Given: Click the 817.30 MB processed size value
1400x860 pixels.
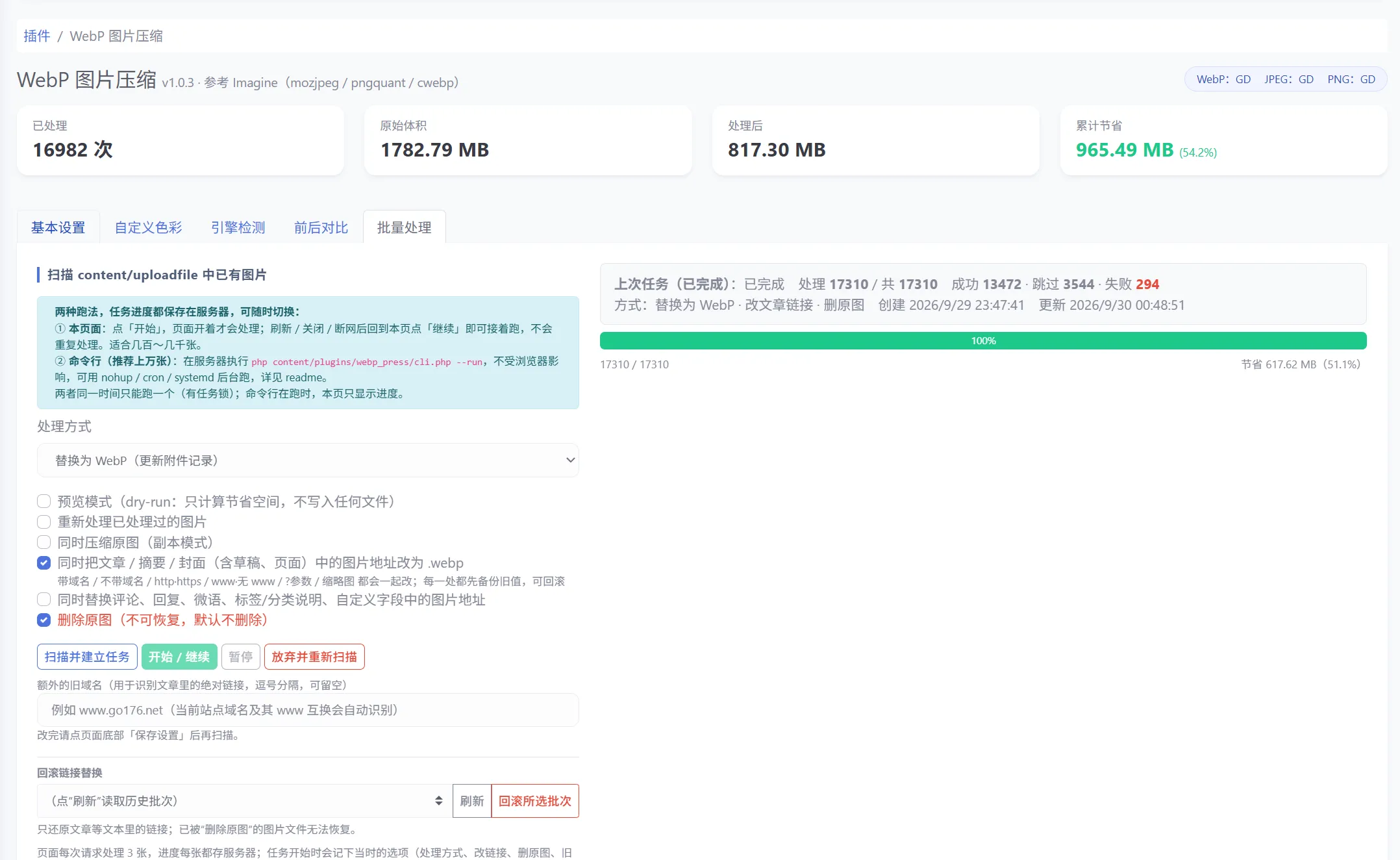Looking at the screenshot, I should (777, 150).
